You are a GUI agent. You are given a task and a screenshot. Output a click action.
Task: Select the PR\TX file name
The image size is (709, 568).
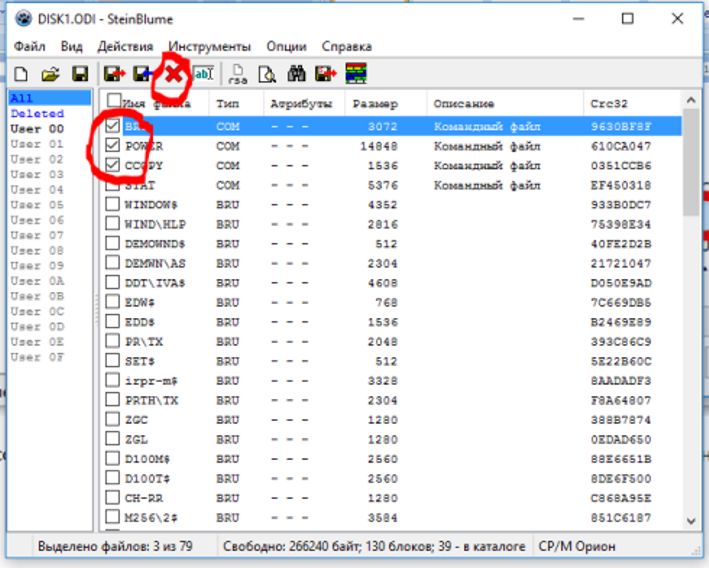click(x=144, y=342)
